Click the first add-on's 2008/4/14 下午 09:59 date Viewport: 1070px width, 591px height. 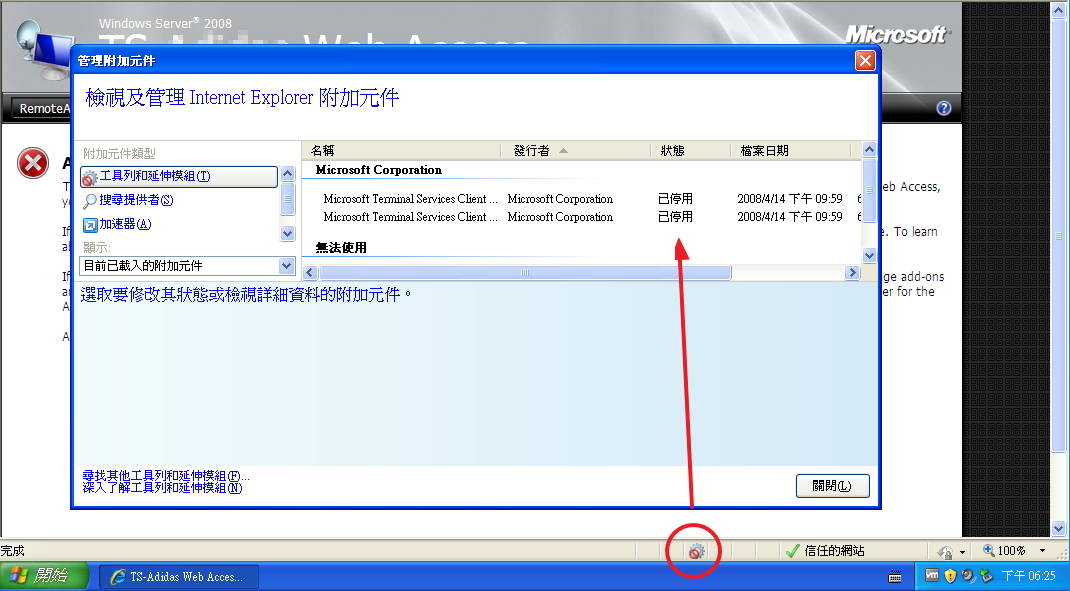click(x=790, y=199)
